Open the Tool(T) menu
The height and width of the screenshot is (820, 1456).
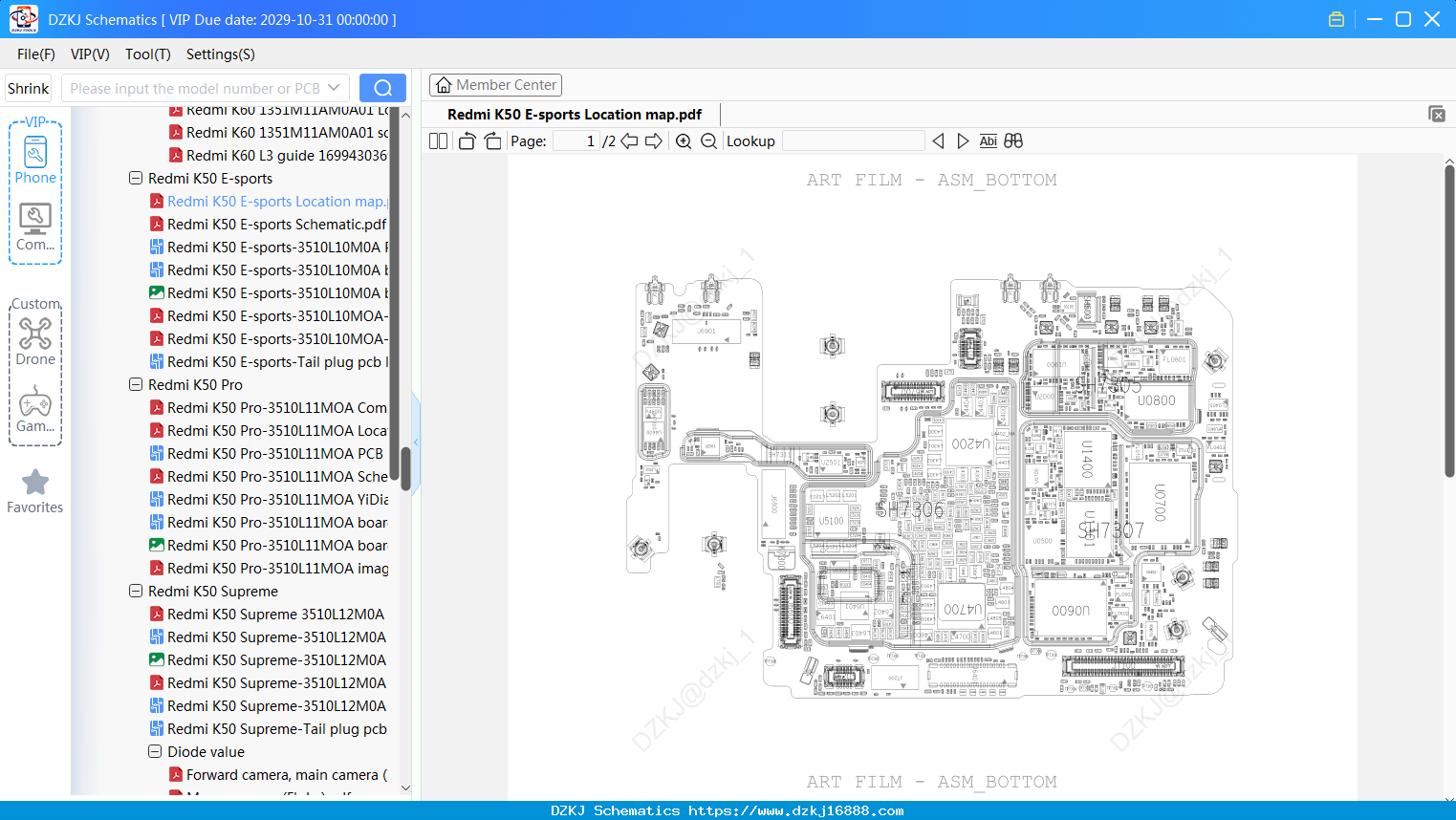click(x=148, y=54)
